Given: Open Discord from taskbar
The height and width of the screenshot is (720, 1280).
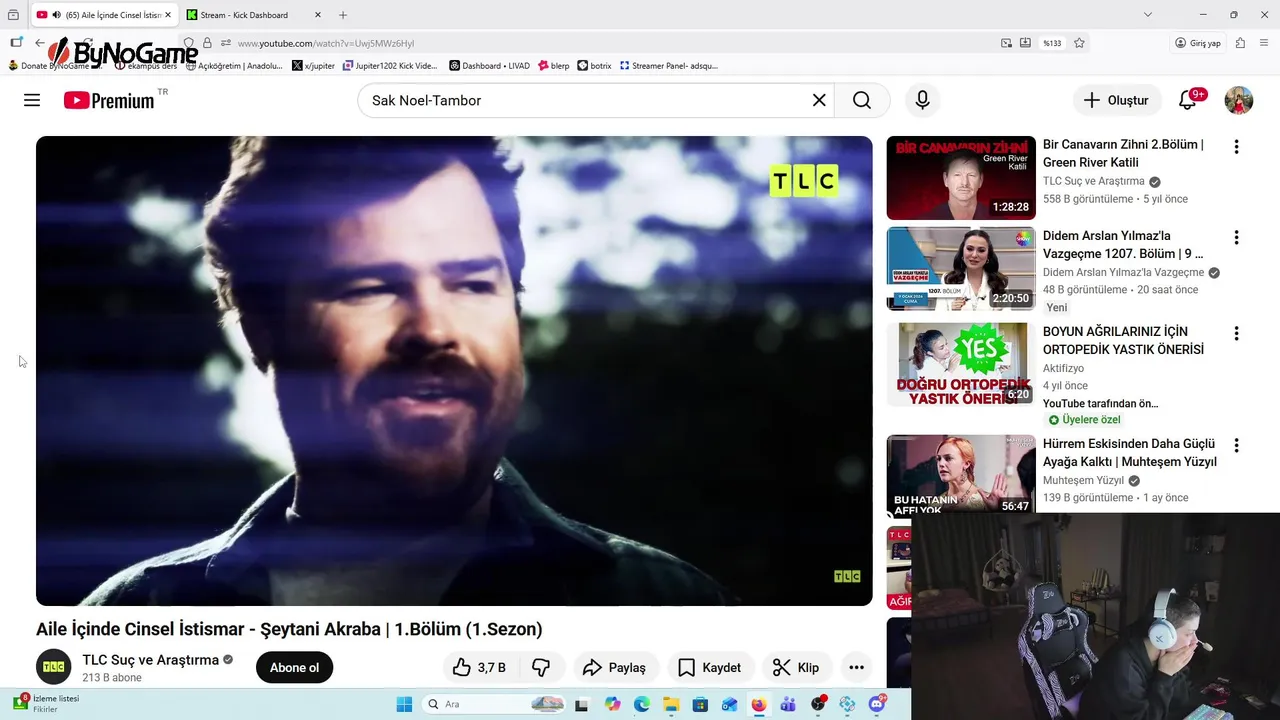Looking at the screenshot, I should (877, 704).
